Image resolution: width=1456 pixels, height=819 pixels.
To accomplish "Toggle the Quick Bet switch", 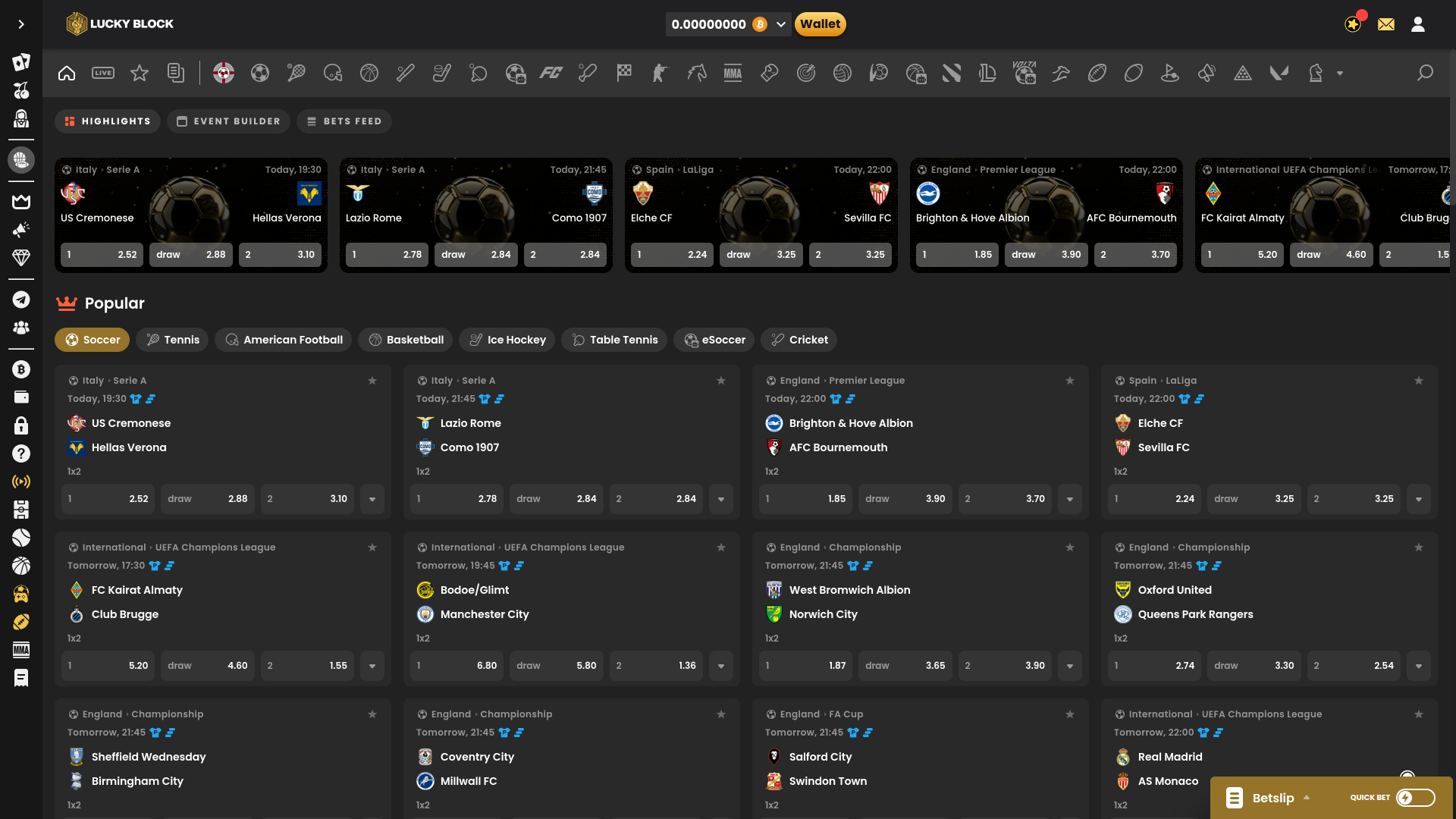I will tap(1415, 798).
